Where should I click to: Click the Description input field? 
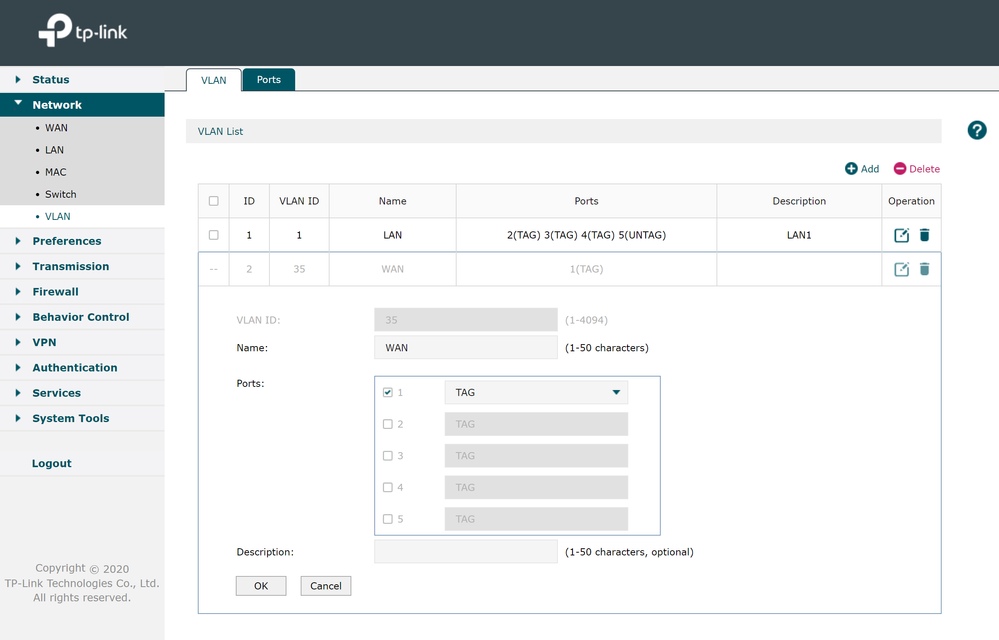coord(465,552)
